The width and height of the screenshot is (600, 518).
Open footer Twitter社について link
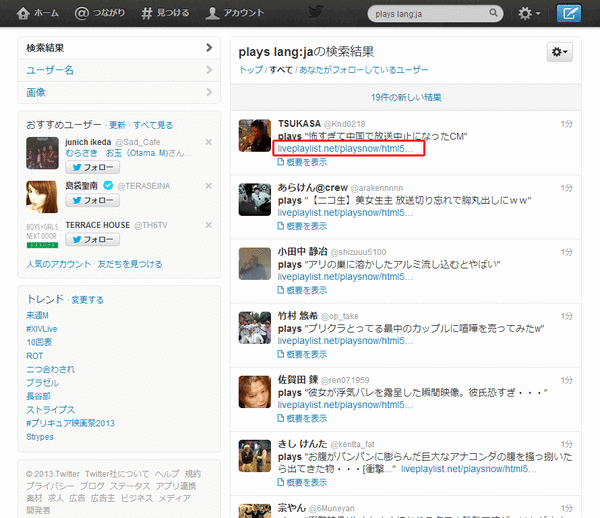tap(117, 474)
